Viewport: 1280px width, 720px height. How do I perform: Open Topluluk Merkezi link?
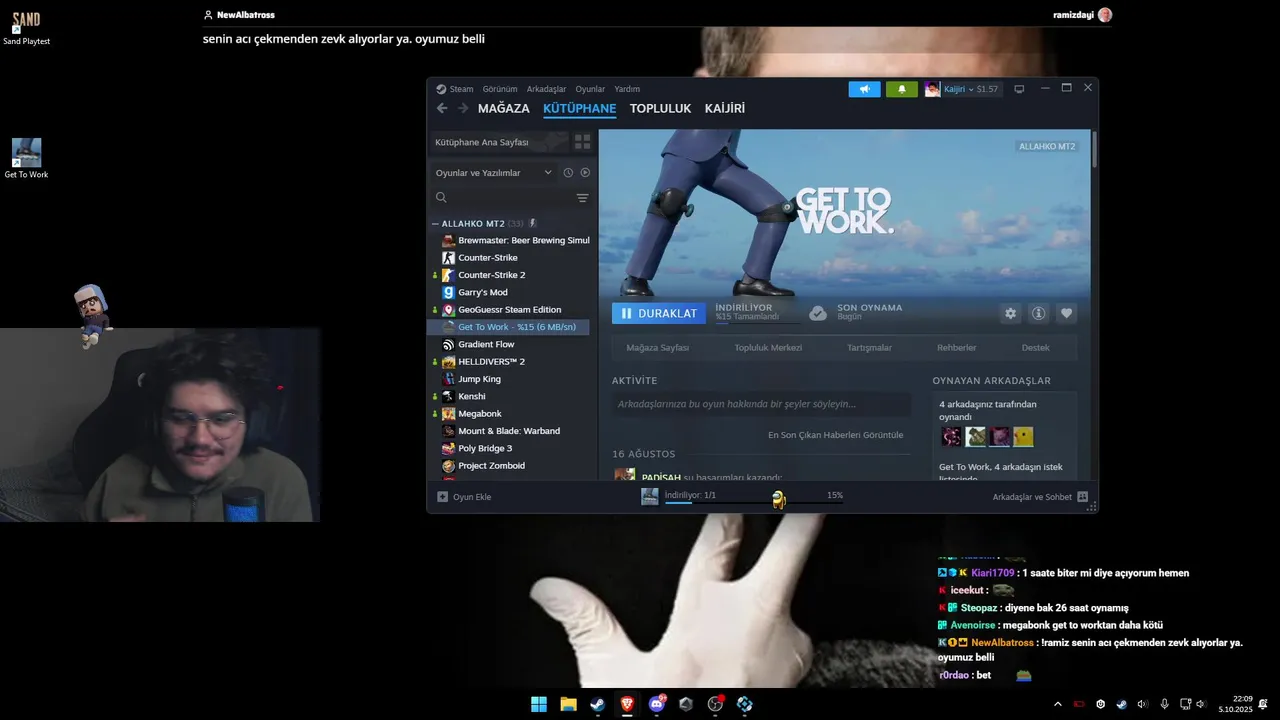pos(768,348)
